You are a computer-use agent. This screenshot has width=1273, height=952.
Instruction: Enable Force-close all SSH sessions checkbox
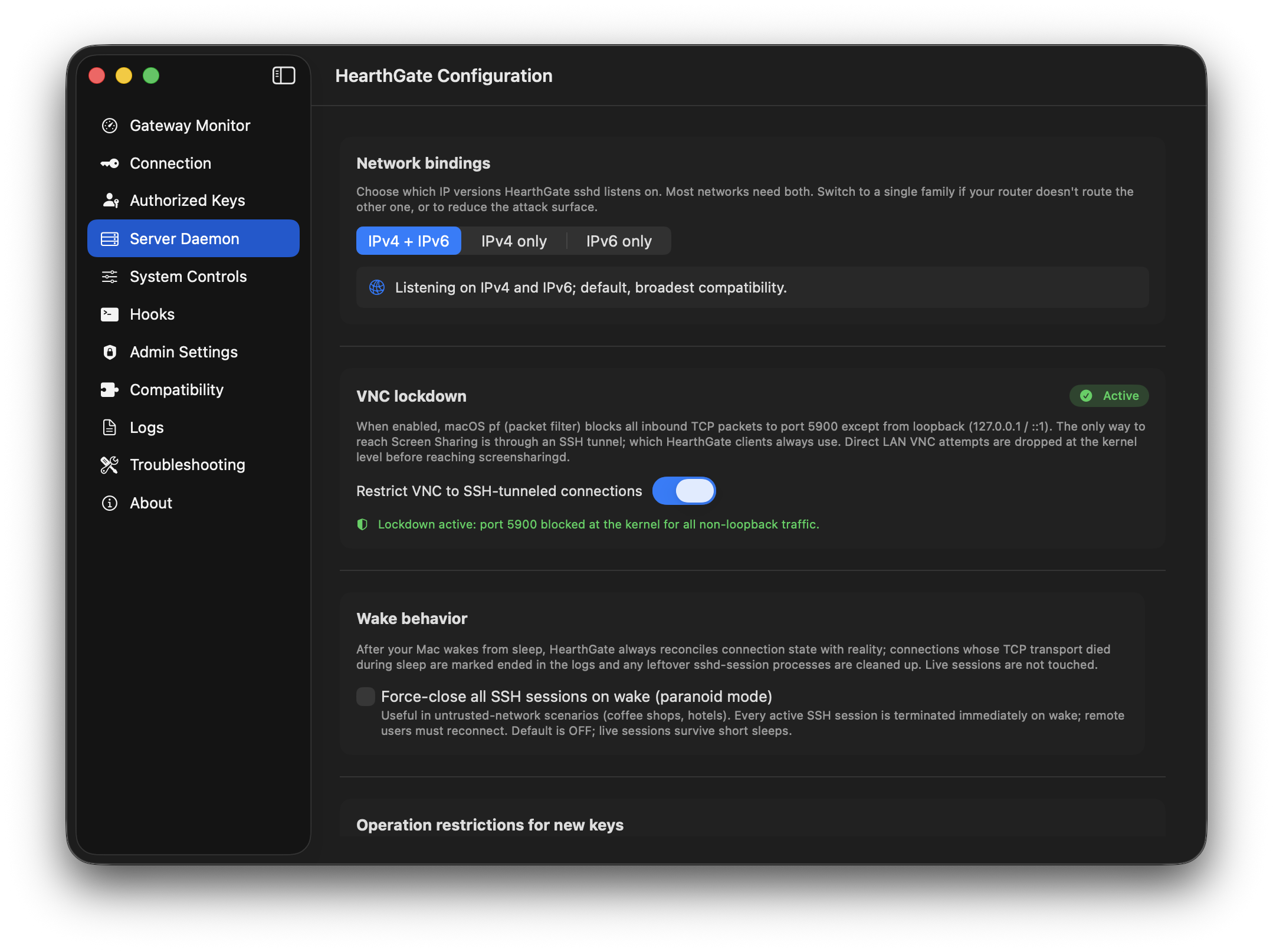point(366,697)
